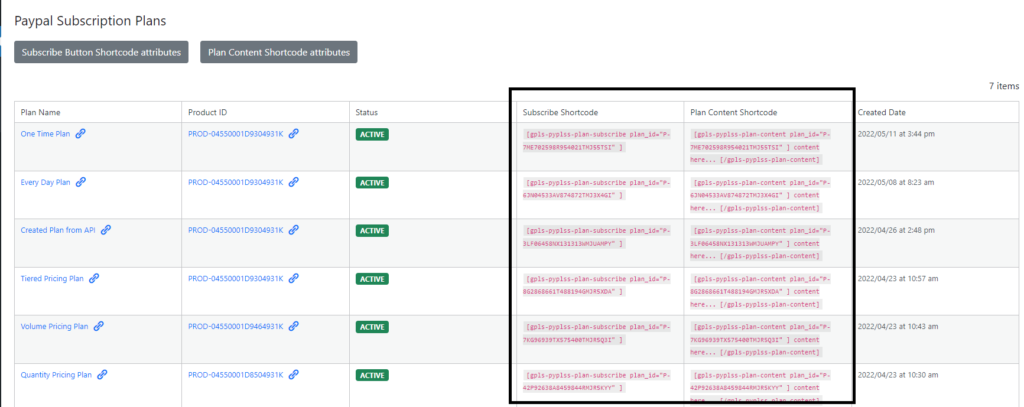The image size is (1024, 407).
Task: Select the subscribe shortcode for Quantity Pricing Plan
Action: pos(597,382)
